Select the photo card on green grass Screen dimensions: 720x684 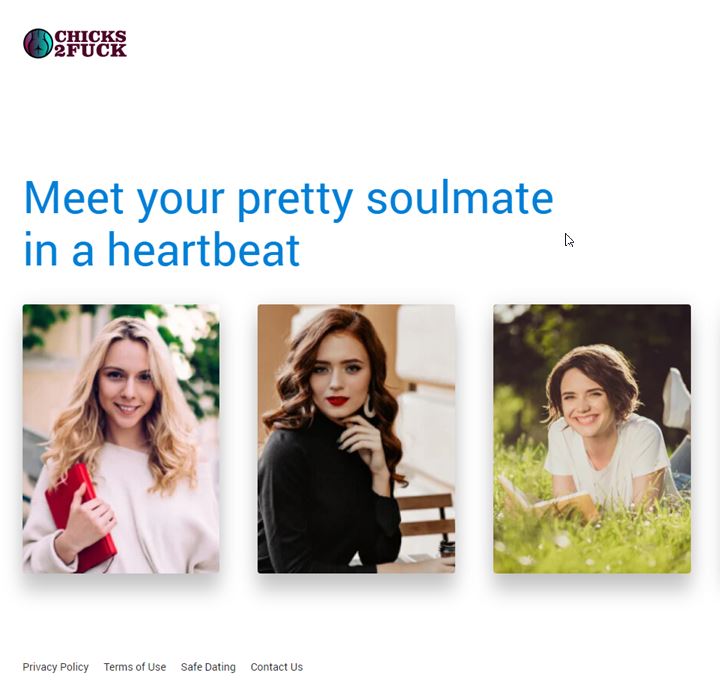click(592, 438)
